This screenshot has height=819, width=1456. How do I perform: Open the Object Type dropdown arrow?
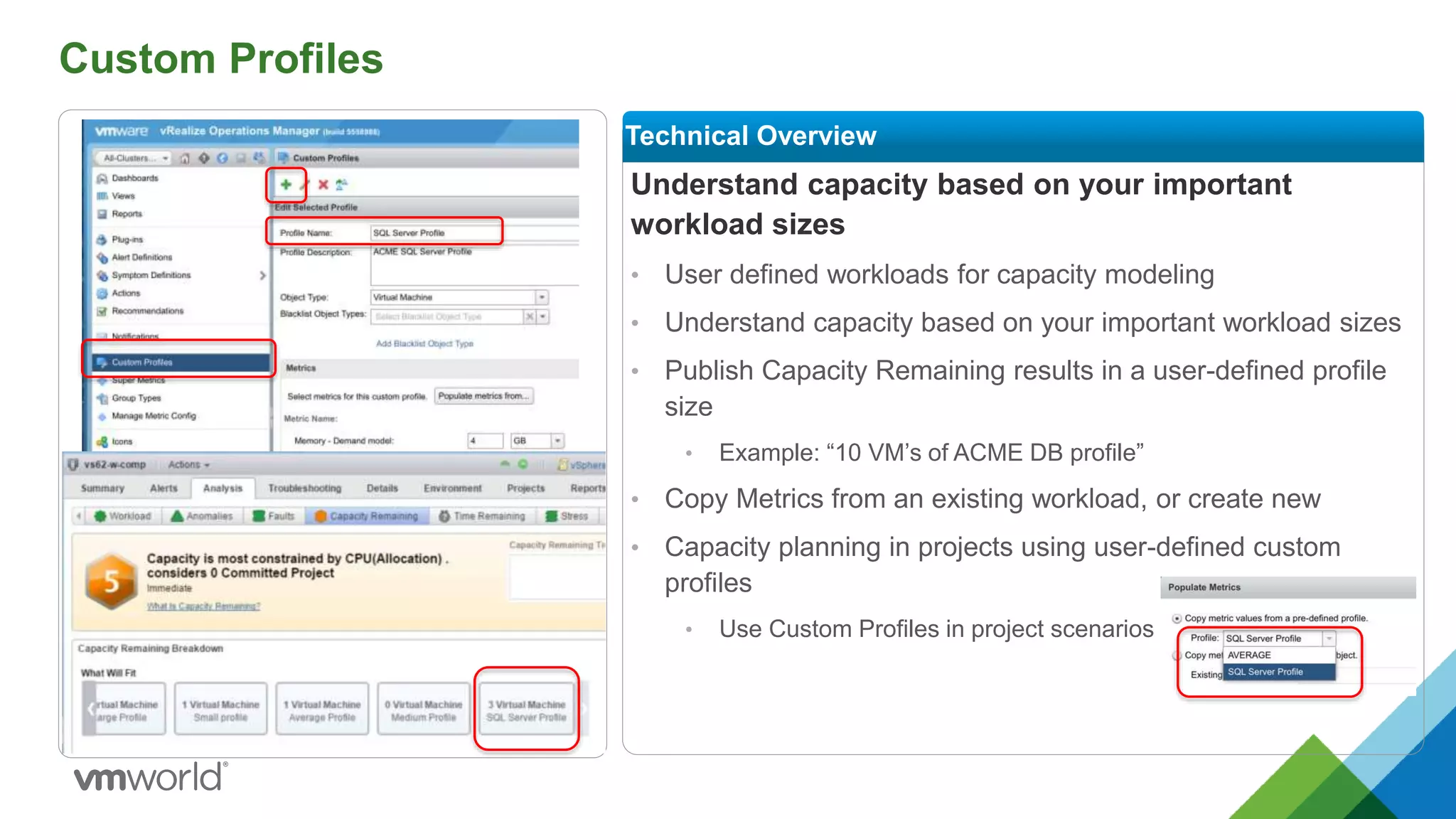pyautogui.click(x=542, y=297)
